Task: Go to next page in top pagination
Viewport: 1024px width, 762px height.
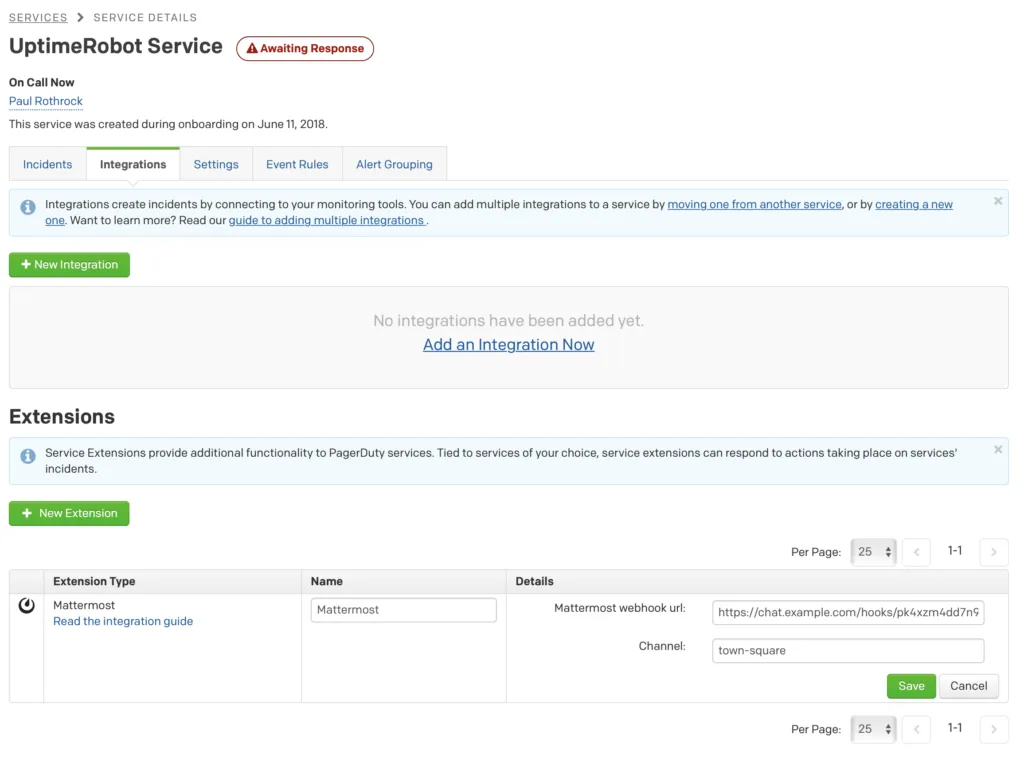Action: point(994,552)
